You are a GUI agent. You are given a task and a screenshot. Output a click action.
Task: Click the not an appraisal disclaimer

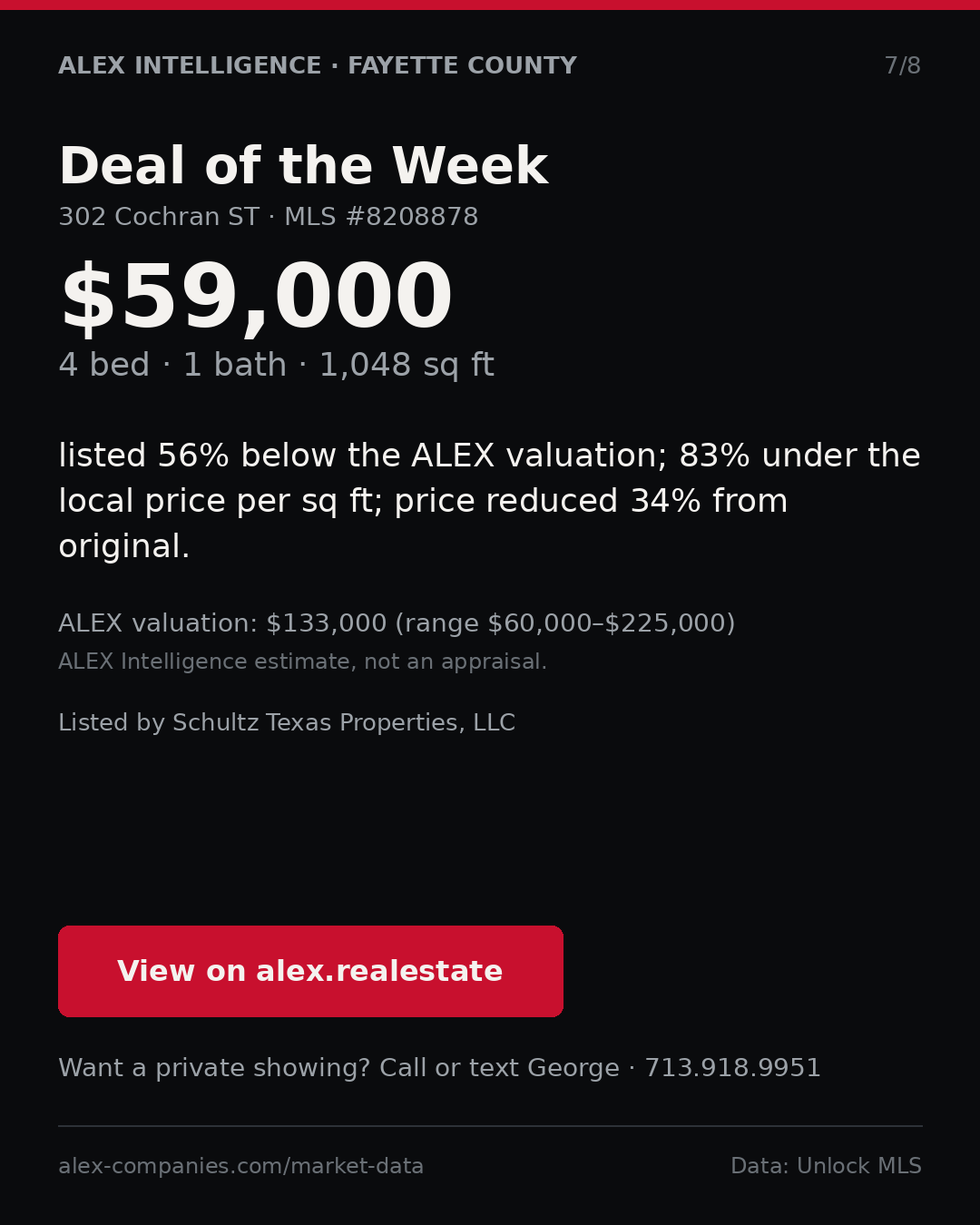click(302, 662)
